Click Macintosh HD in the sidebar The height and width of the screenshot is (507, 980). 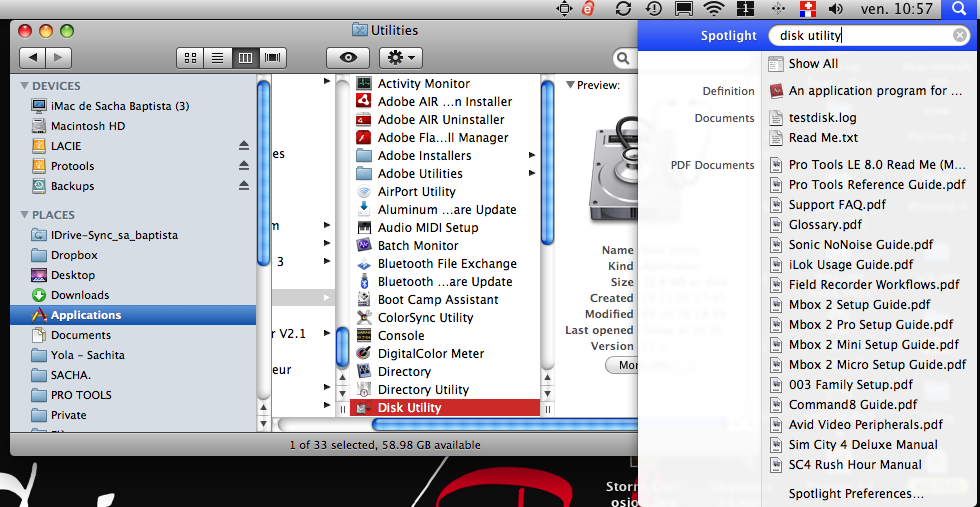pyautogui.click(x=88, y=126)
